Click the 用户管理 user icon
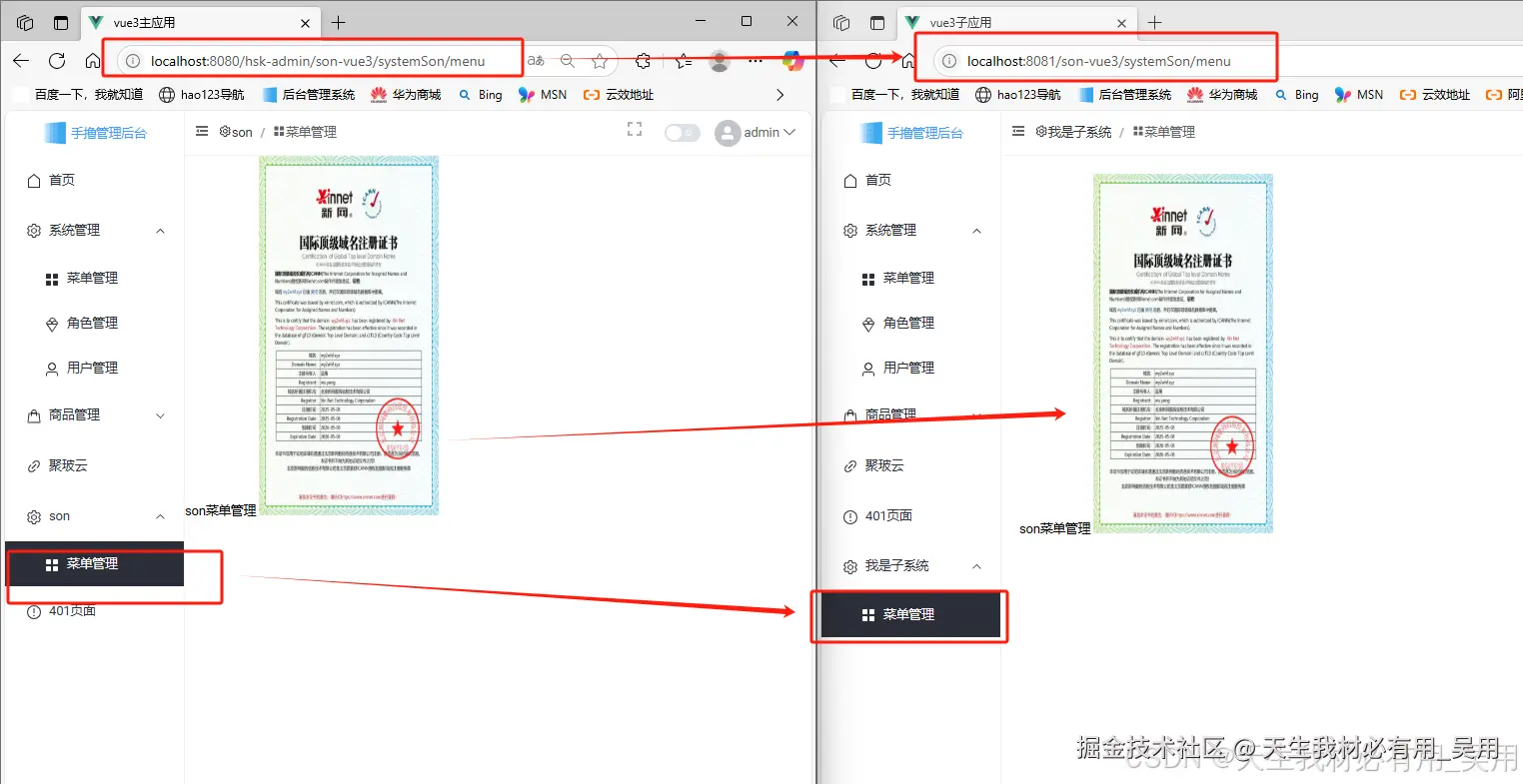 [51, 368]
